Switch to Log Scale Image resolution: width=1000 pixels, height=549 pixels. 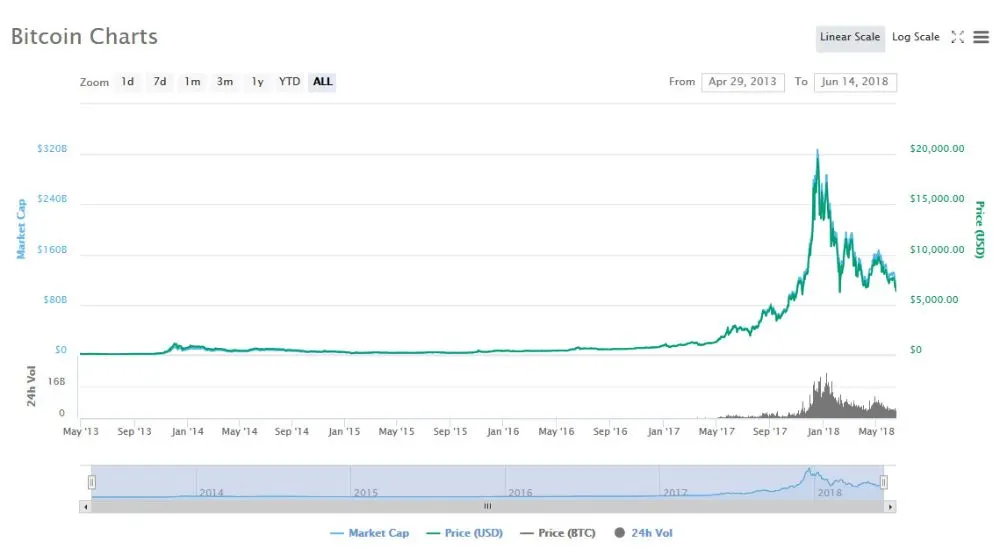pyautogui.click(x=915, y=37)
